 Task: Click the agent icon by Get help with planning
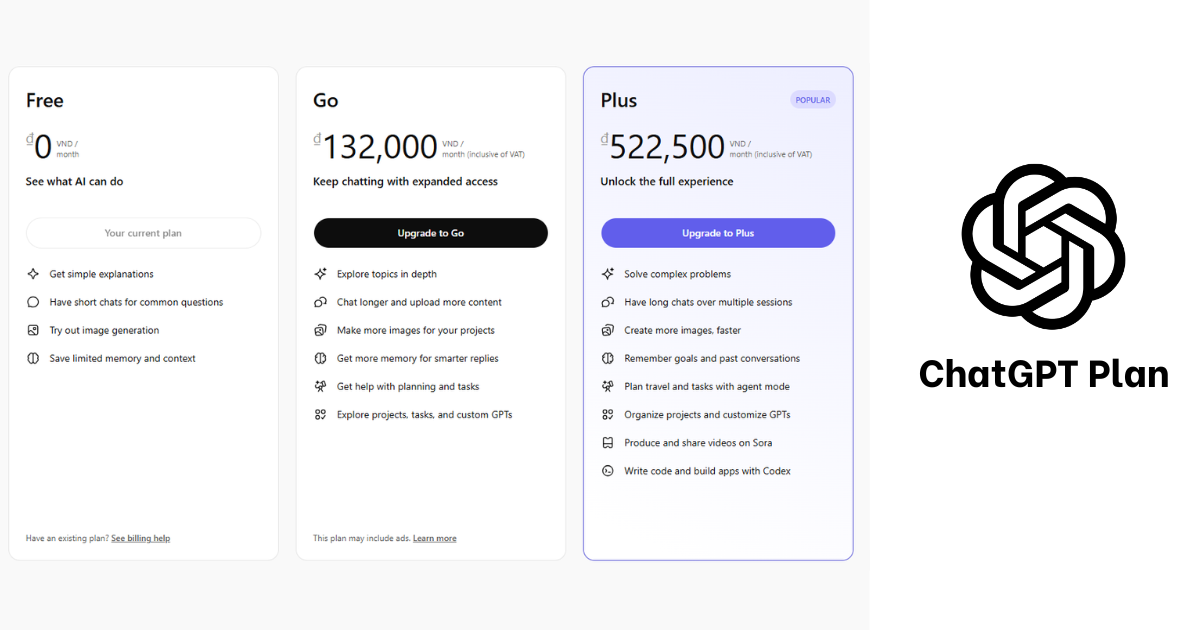point(320,386)
